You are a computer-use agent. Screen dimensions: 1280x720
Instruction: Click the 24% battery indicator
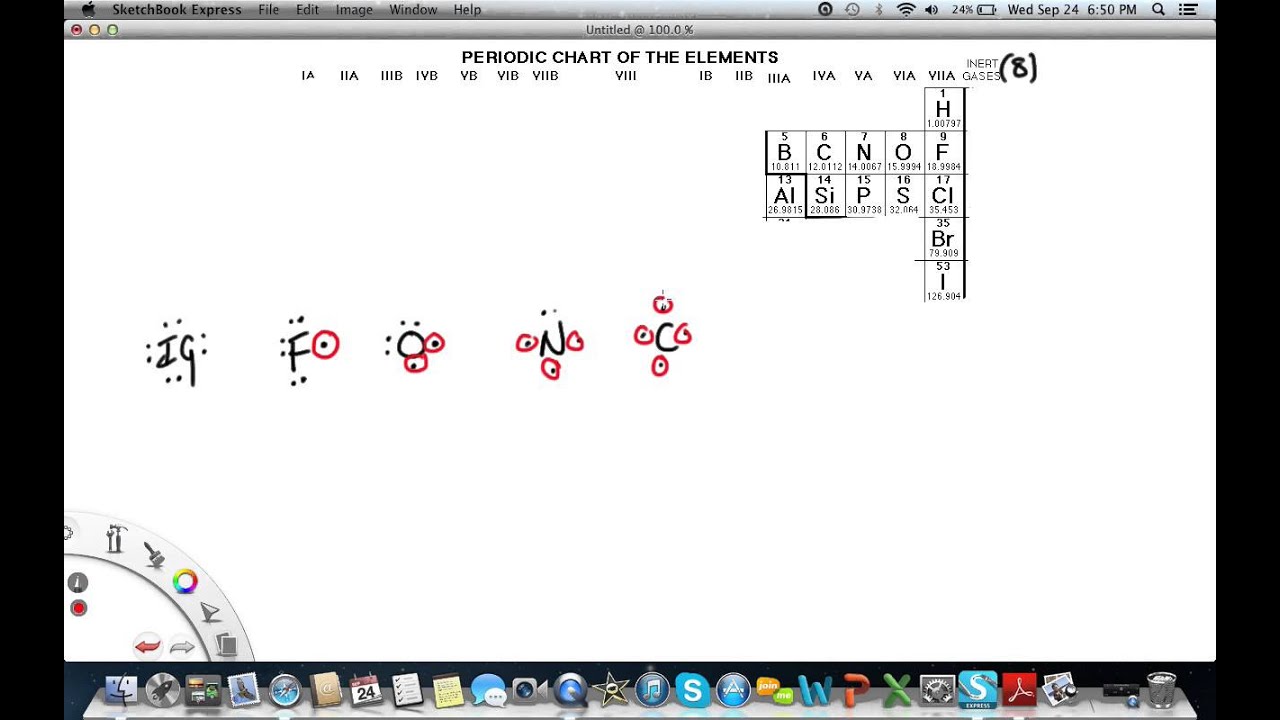(x=973, y=9)
